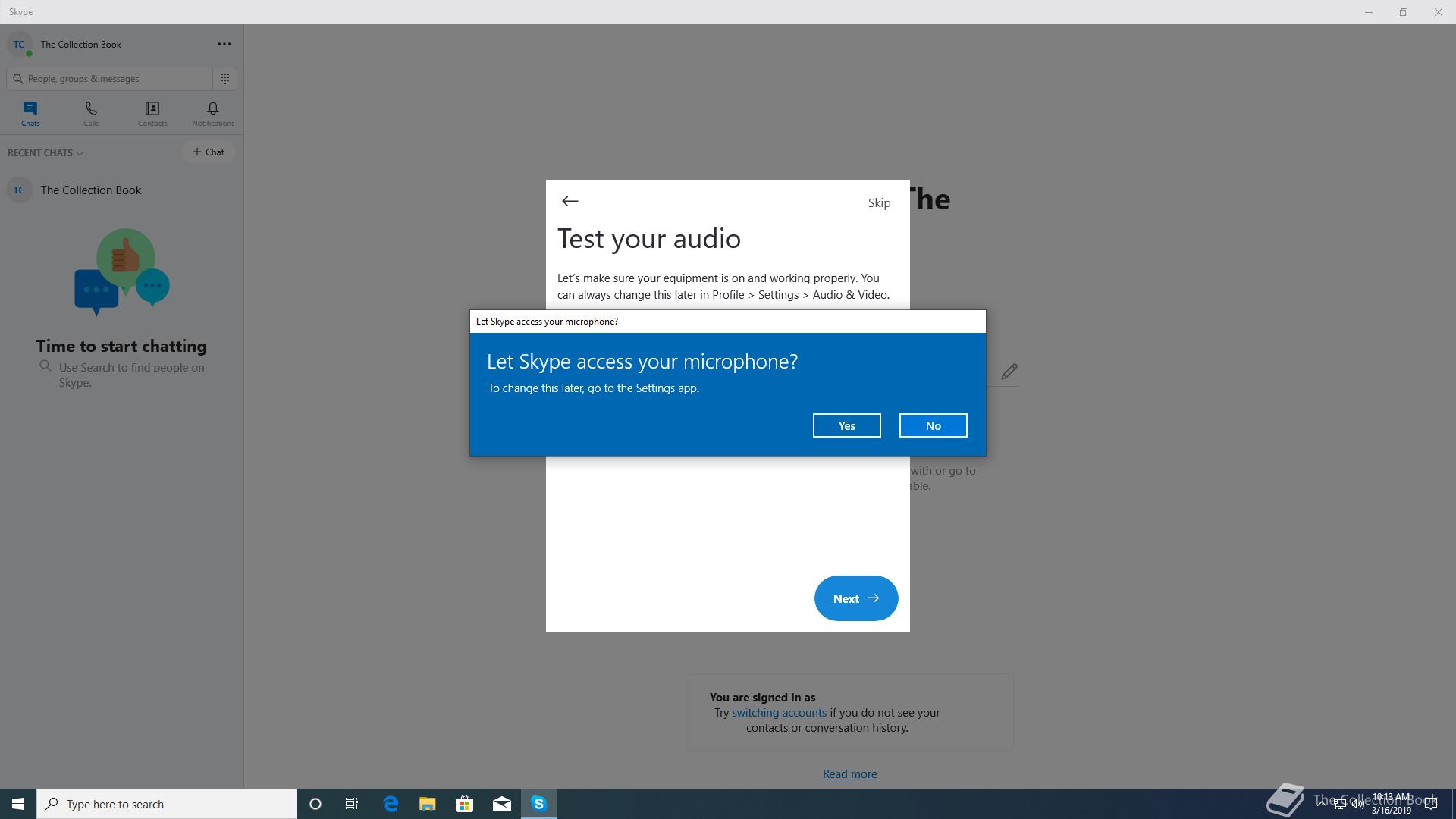Switch to the Contacts tab
1456x819 pixels.
click(152, 114)
